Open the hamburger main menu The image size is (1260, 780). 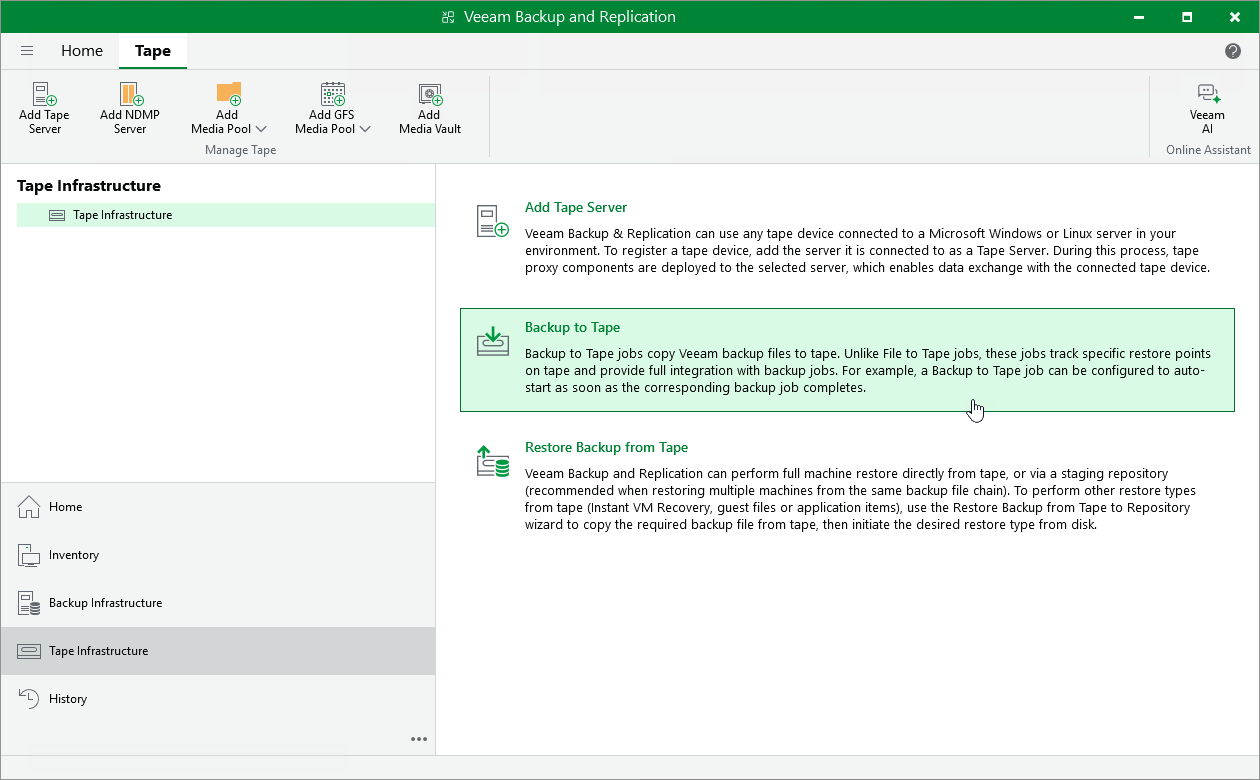27,51
